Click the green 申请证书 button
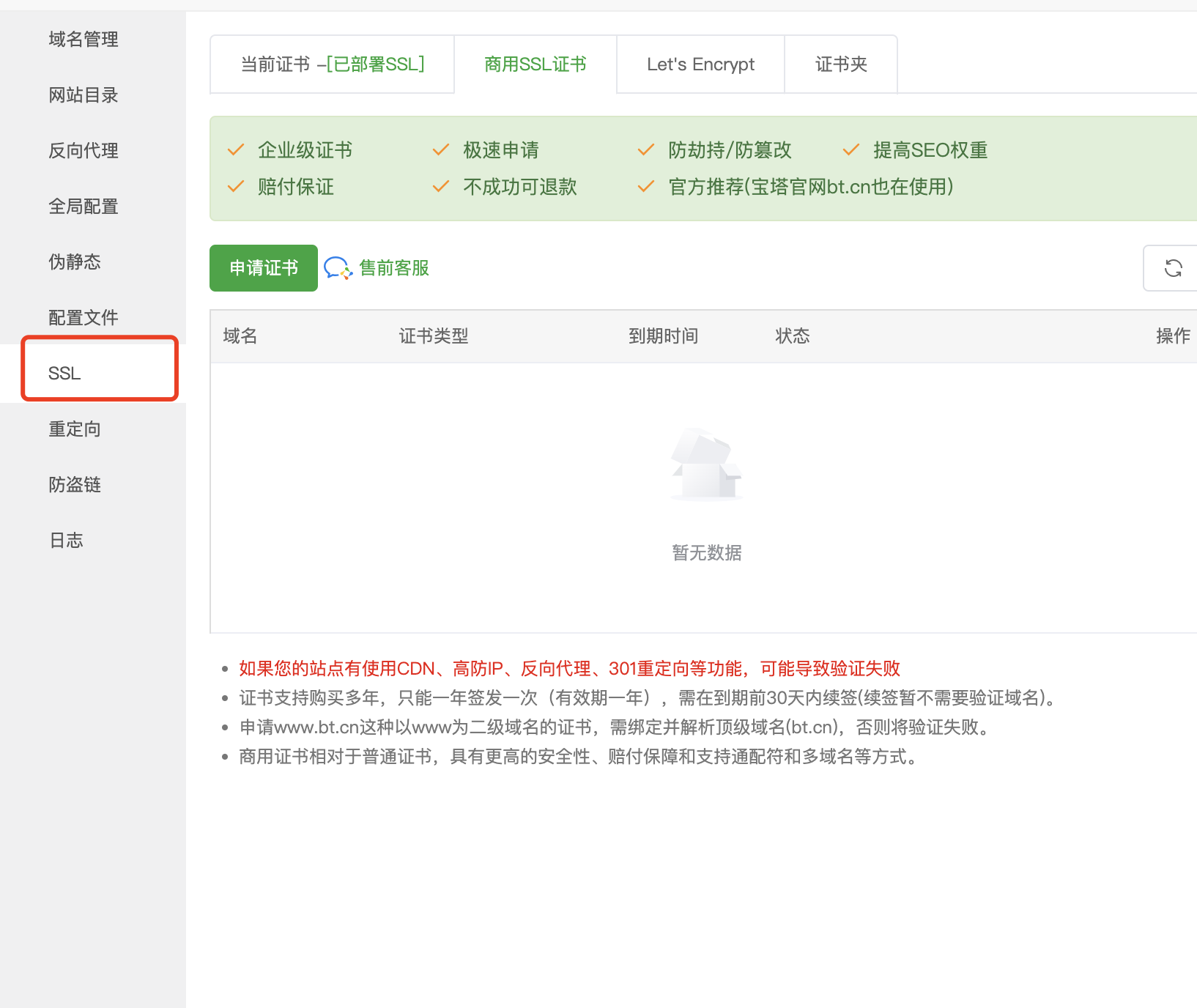Screen dimensions: 1197x1008 pyautogui.click(x=264, y=268)
